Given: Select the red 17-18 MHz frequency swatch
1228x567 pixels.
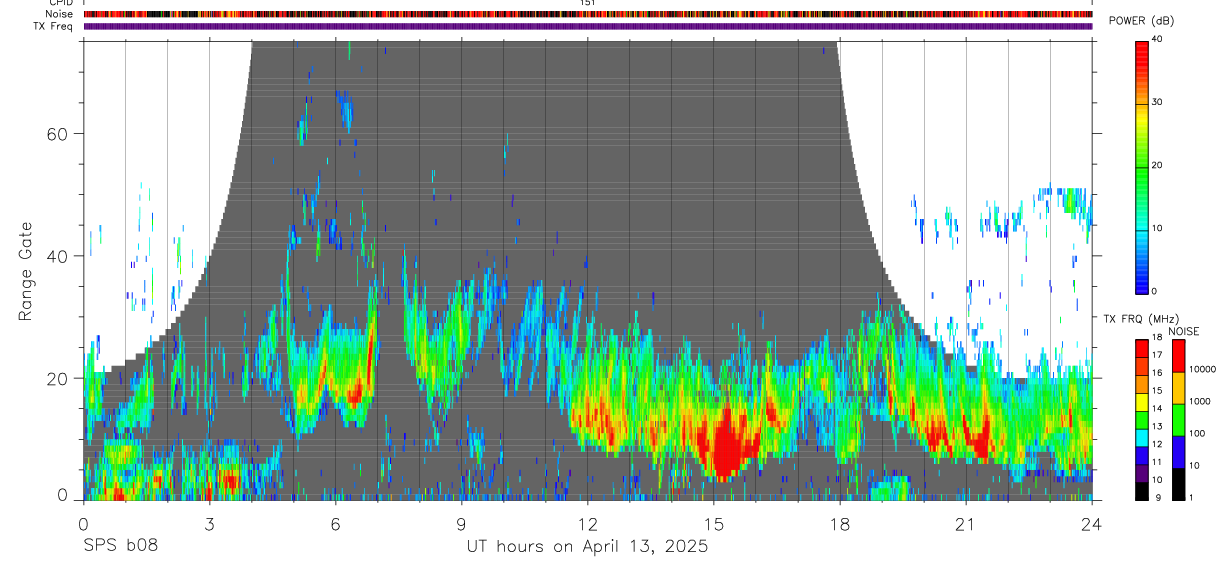Looking at the screenshot, I should point(1142,348).
